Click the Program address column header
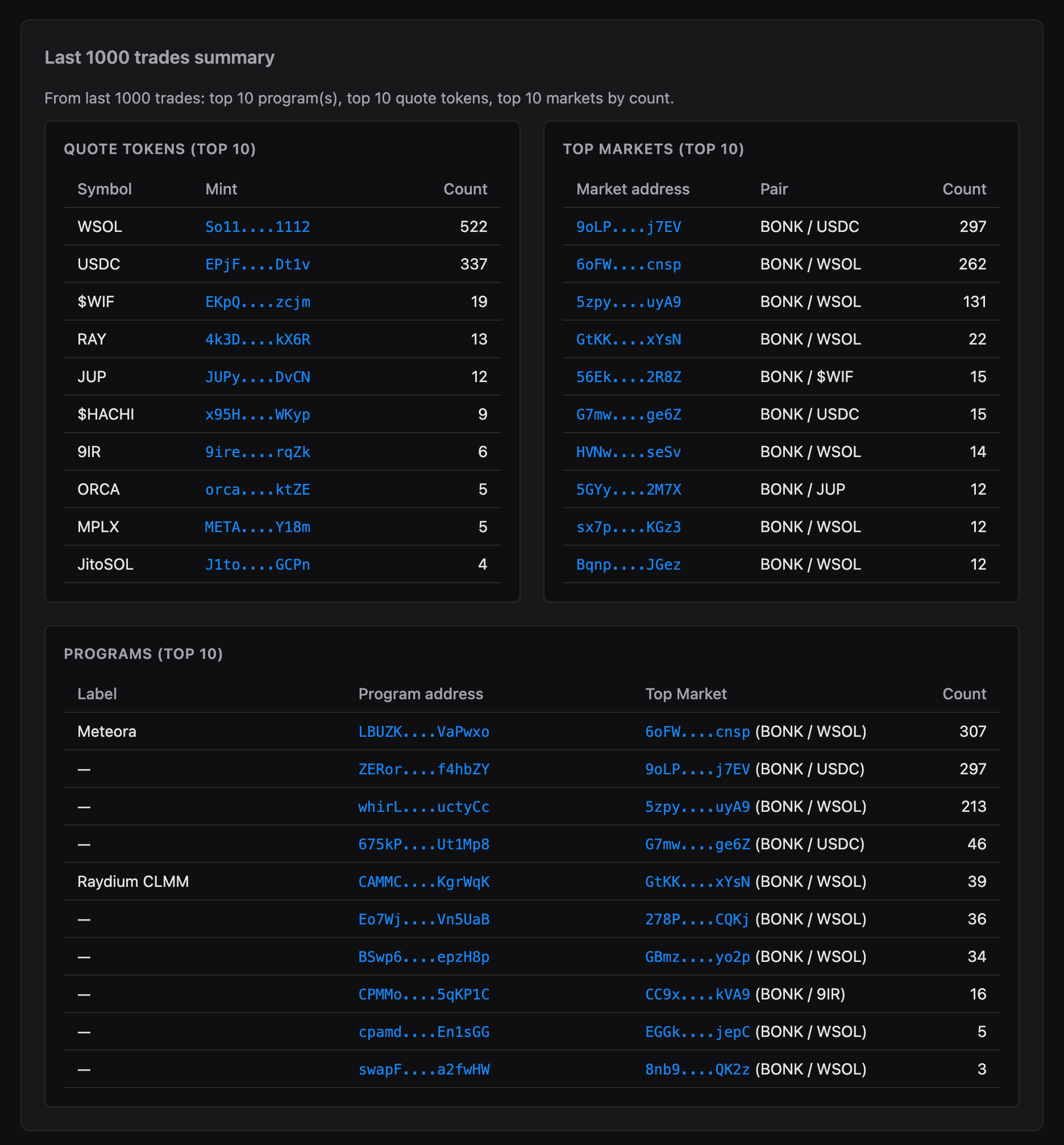 420,694
